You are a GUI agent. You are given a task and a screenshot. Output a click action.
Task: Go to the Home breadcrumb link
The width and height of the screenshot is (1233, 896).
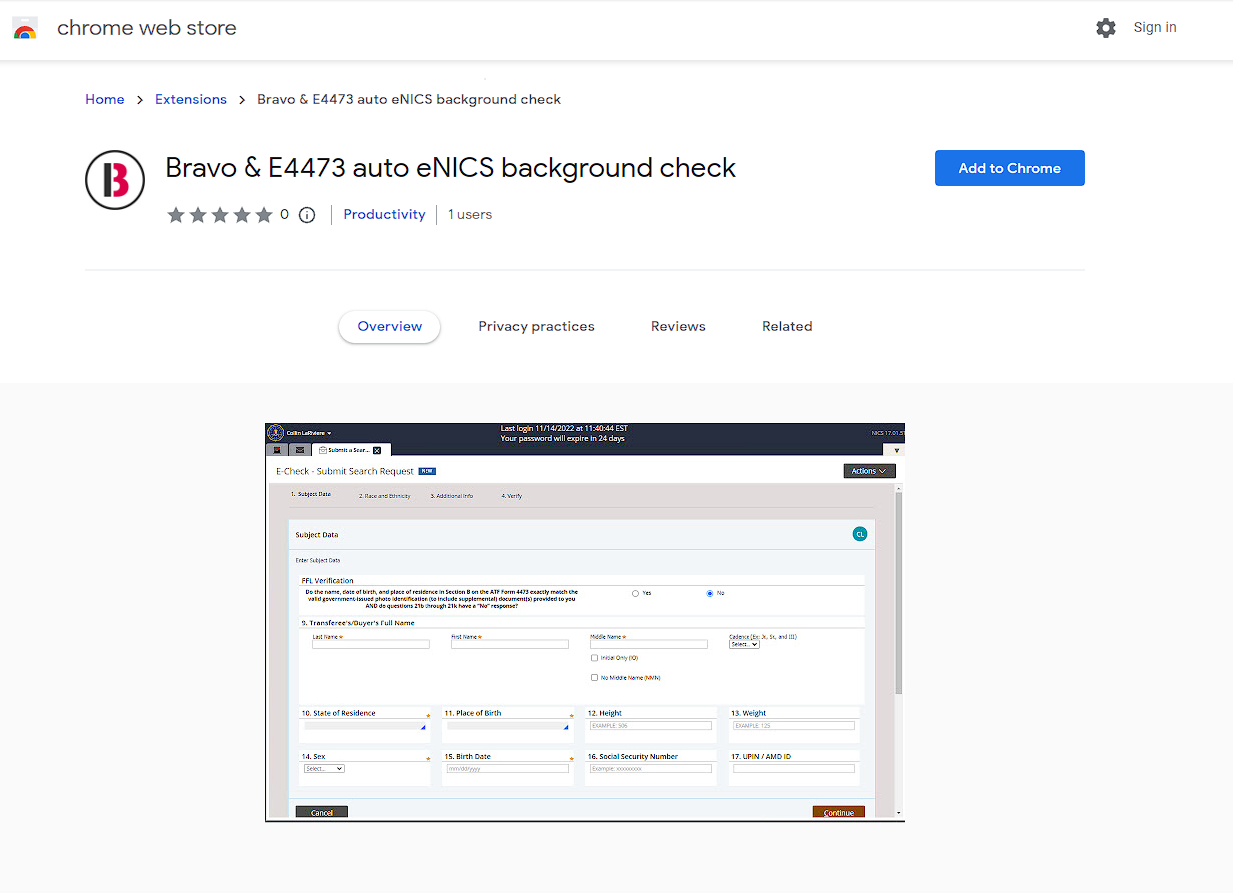[105, 100]
